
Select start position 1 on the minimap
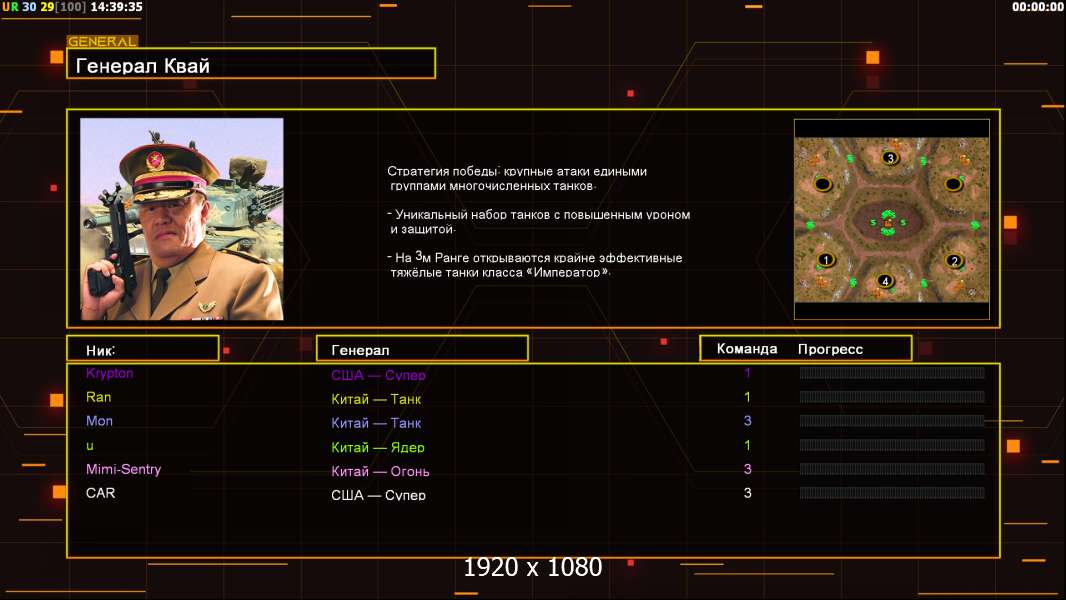tap(825, 260)
